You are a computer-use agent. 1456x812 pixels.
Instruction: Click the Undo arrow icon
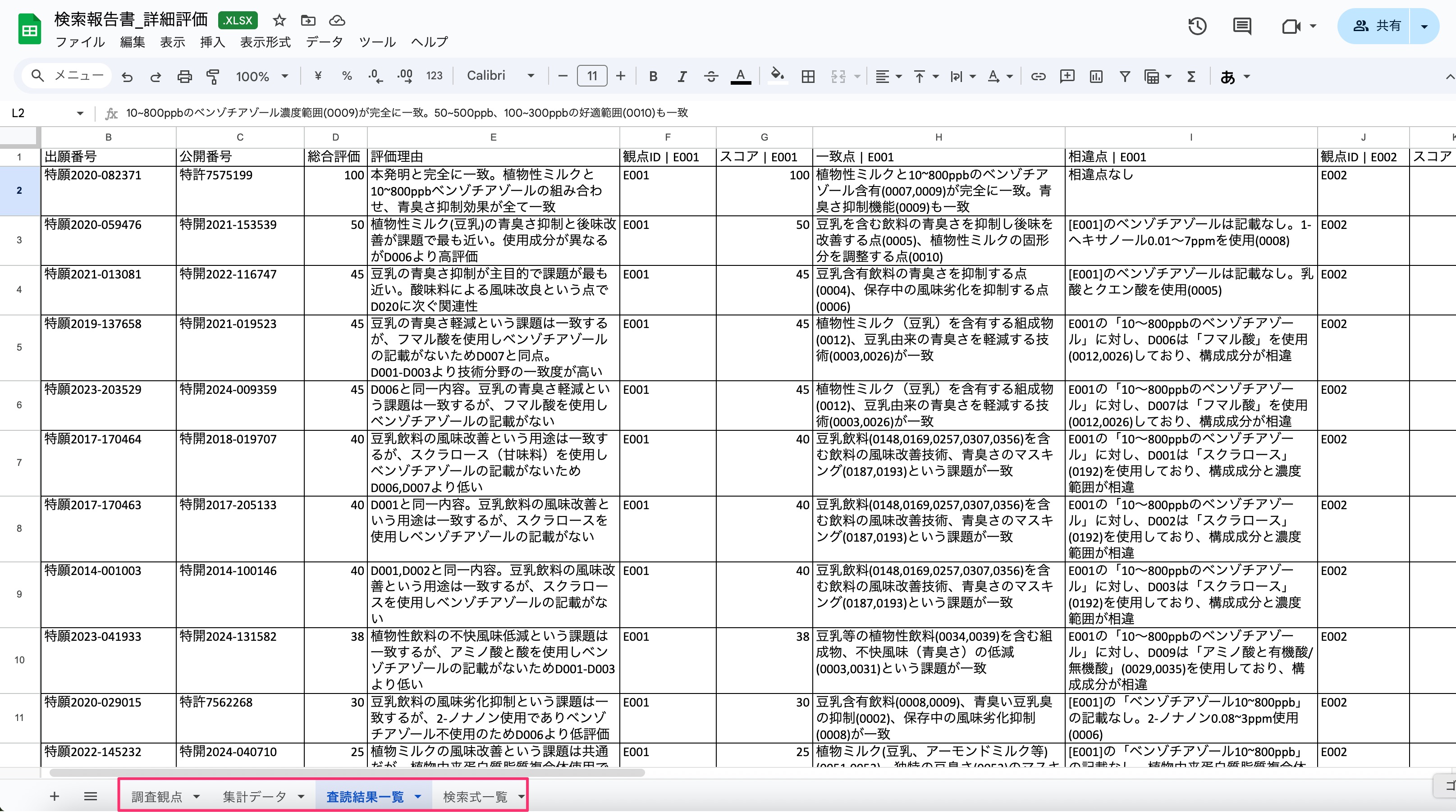[x=127, y=76]
